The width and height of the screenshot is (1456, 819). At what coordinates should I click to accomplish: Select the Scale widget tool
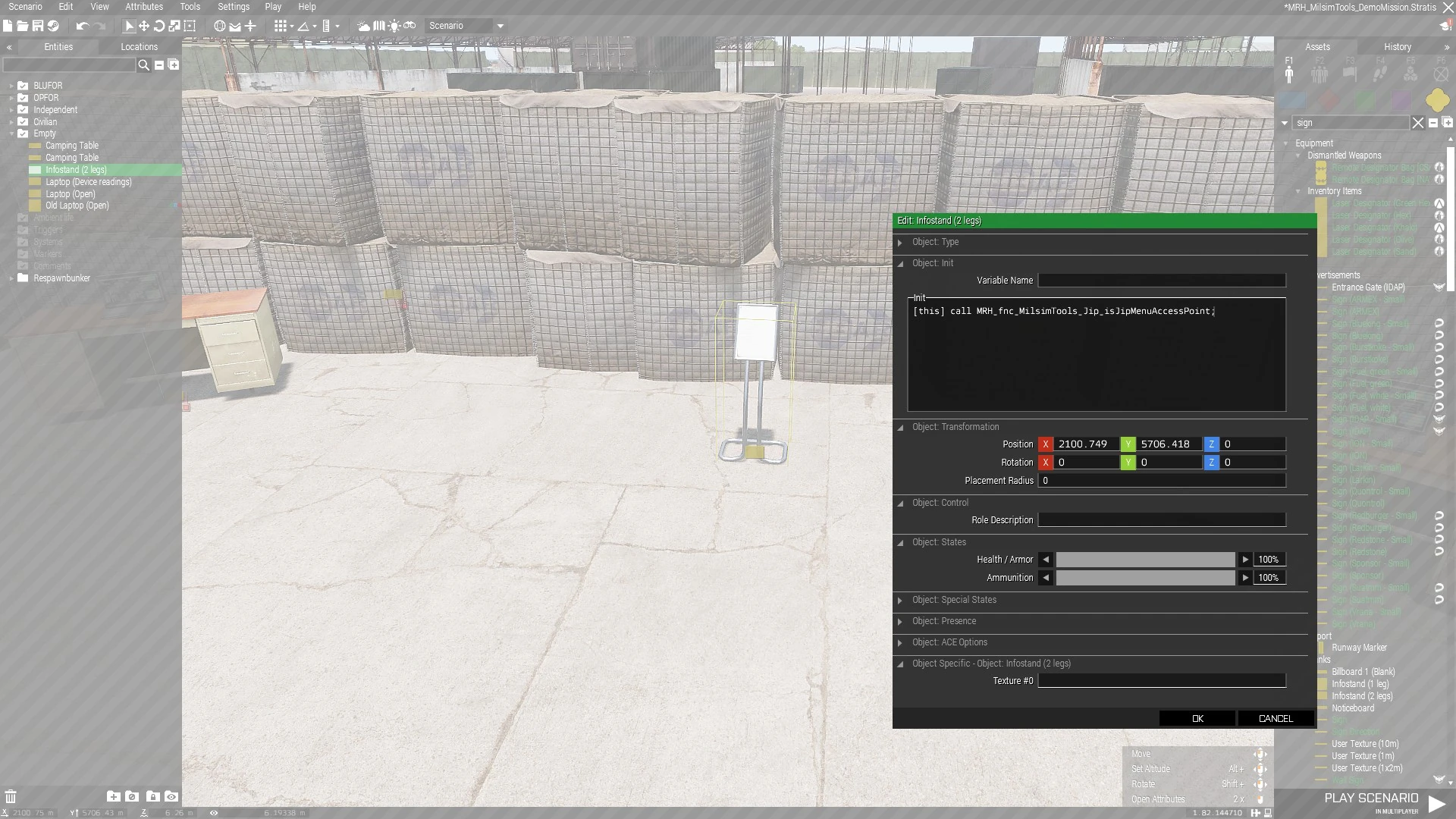tap(174, 26)
